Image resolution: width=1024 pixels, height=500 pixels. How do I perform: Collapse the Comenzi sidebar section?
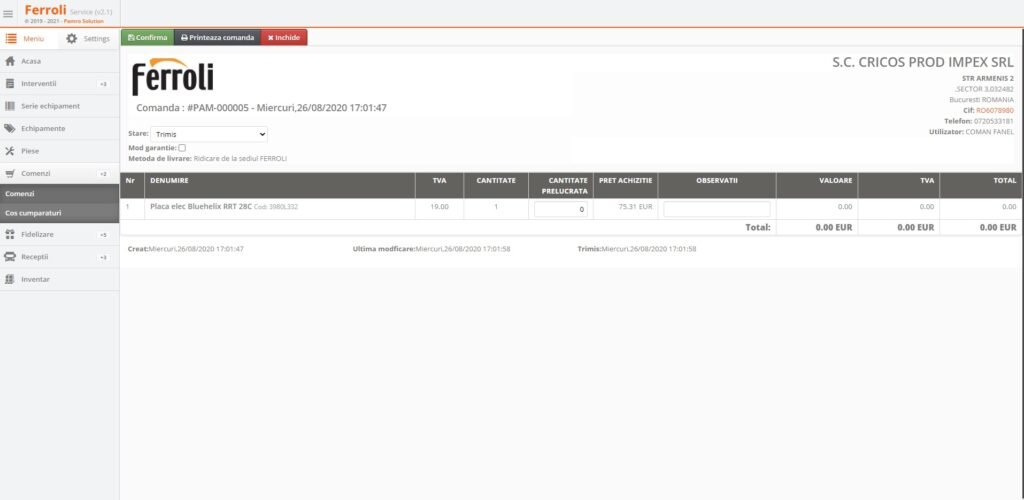click(x=59, y=173)
